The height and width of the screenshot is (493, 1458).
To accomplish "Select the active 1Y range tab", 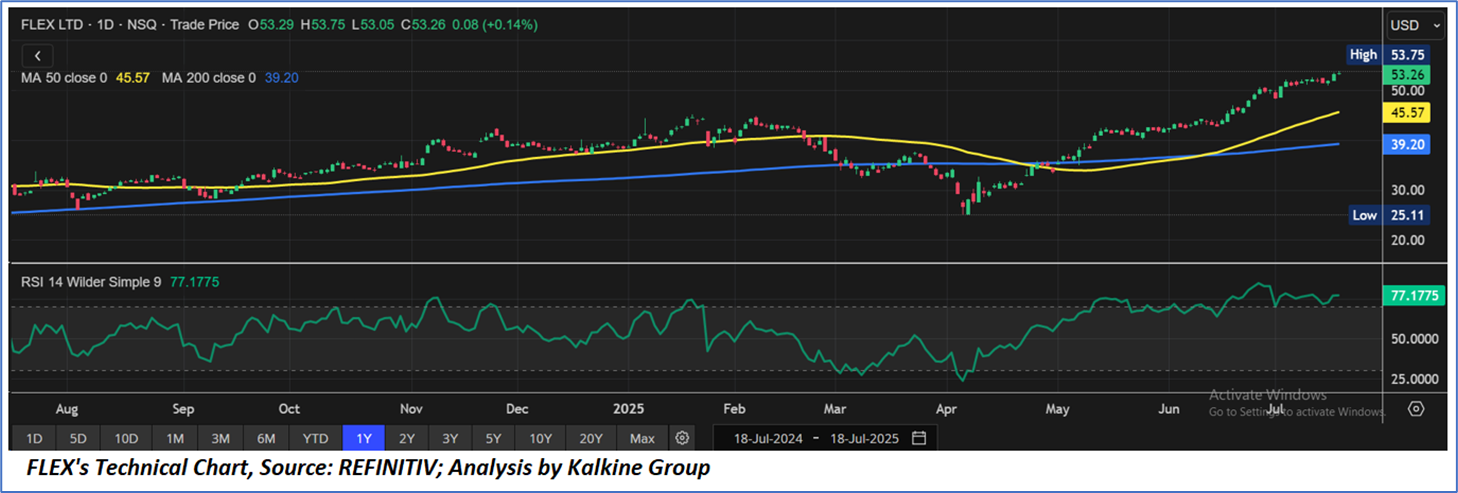I will [362, 438].
